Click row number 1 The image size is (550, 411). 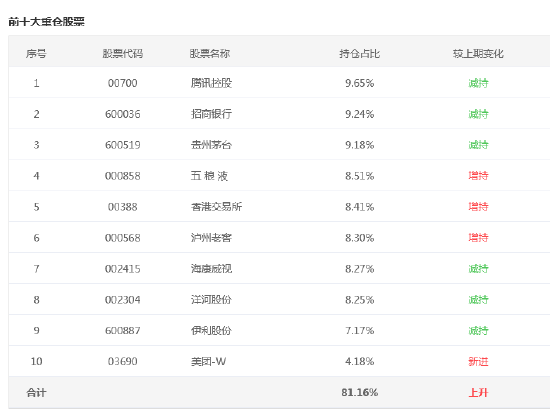[x=36, y=83]
